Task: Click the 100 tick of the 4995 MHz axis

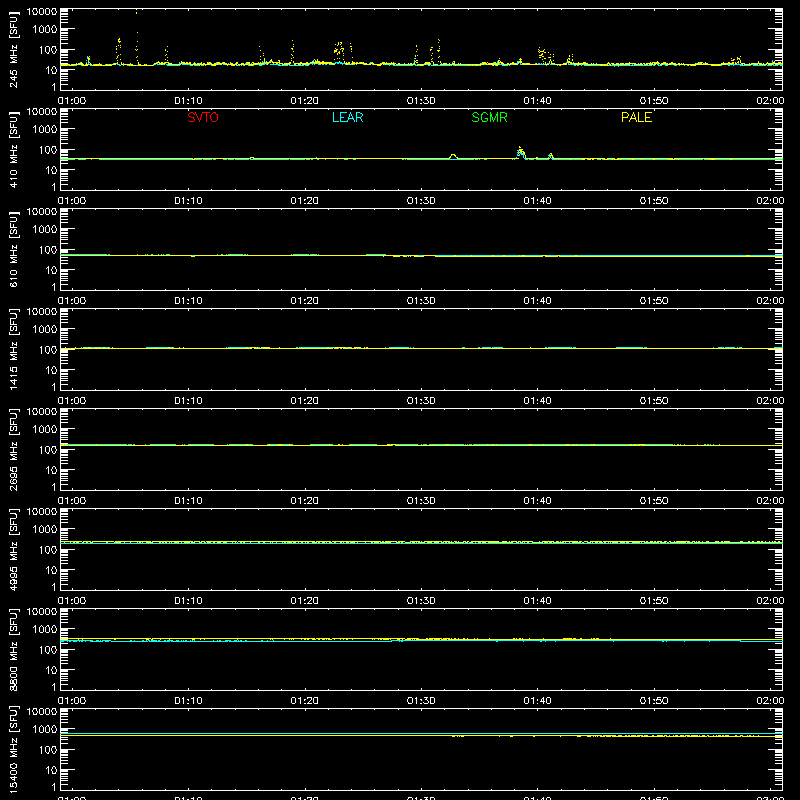Action: tap(48, 550)
